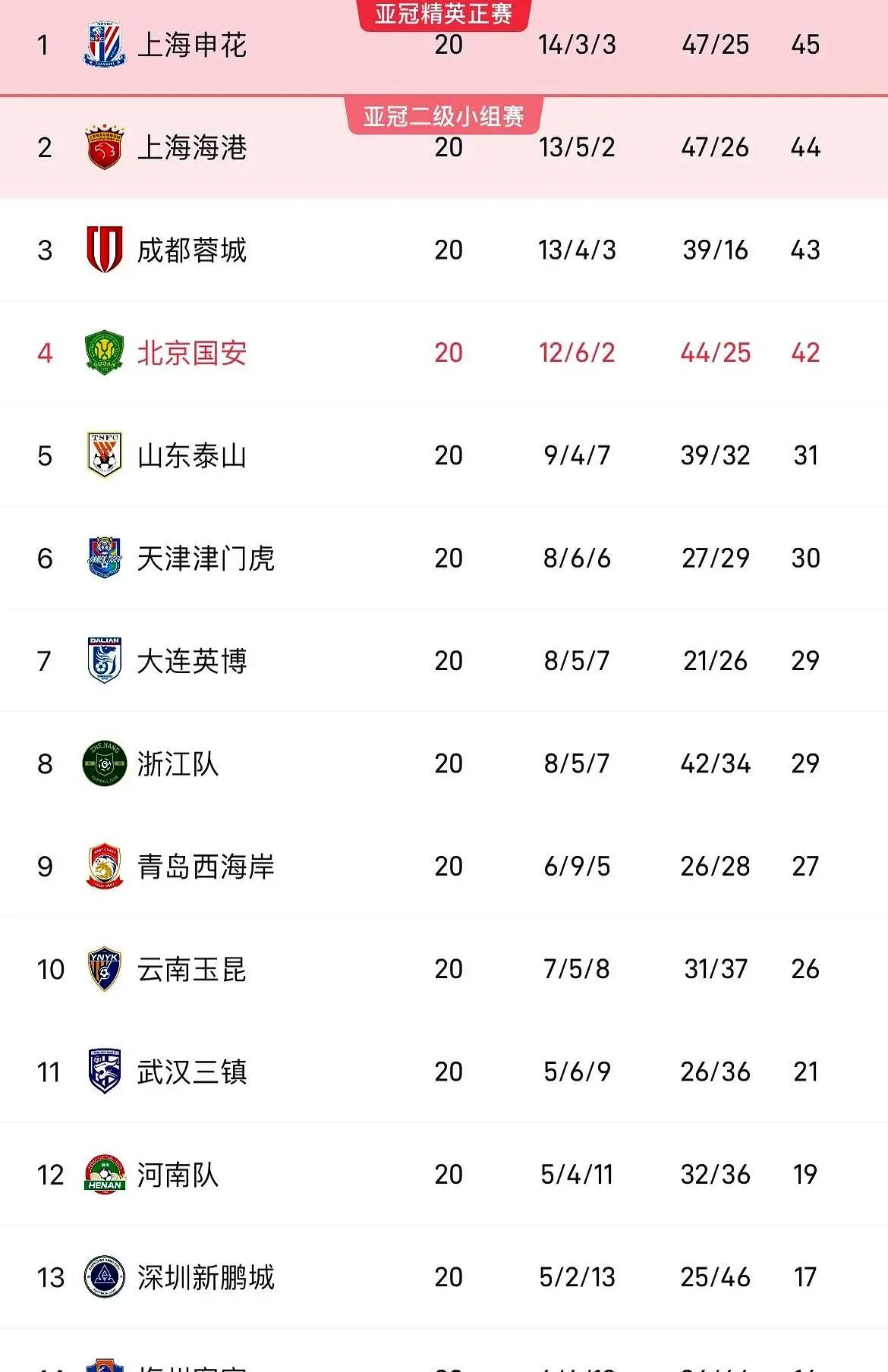Click the Zhejiang round green logo
Viewport: 888px width, 1372px height.
104,763
